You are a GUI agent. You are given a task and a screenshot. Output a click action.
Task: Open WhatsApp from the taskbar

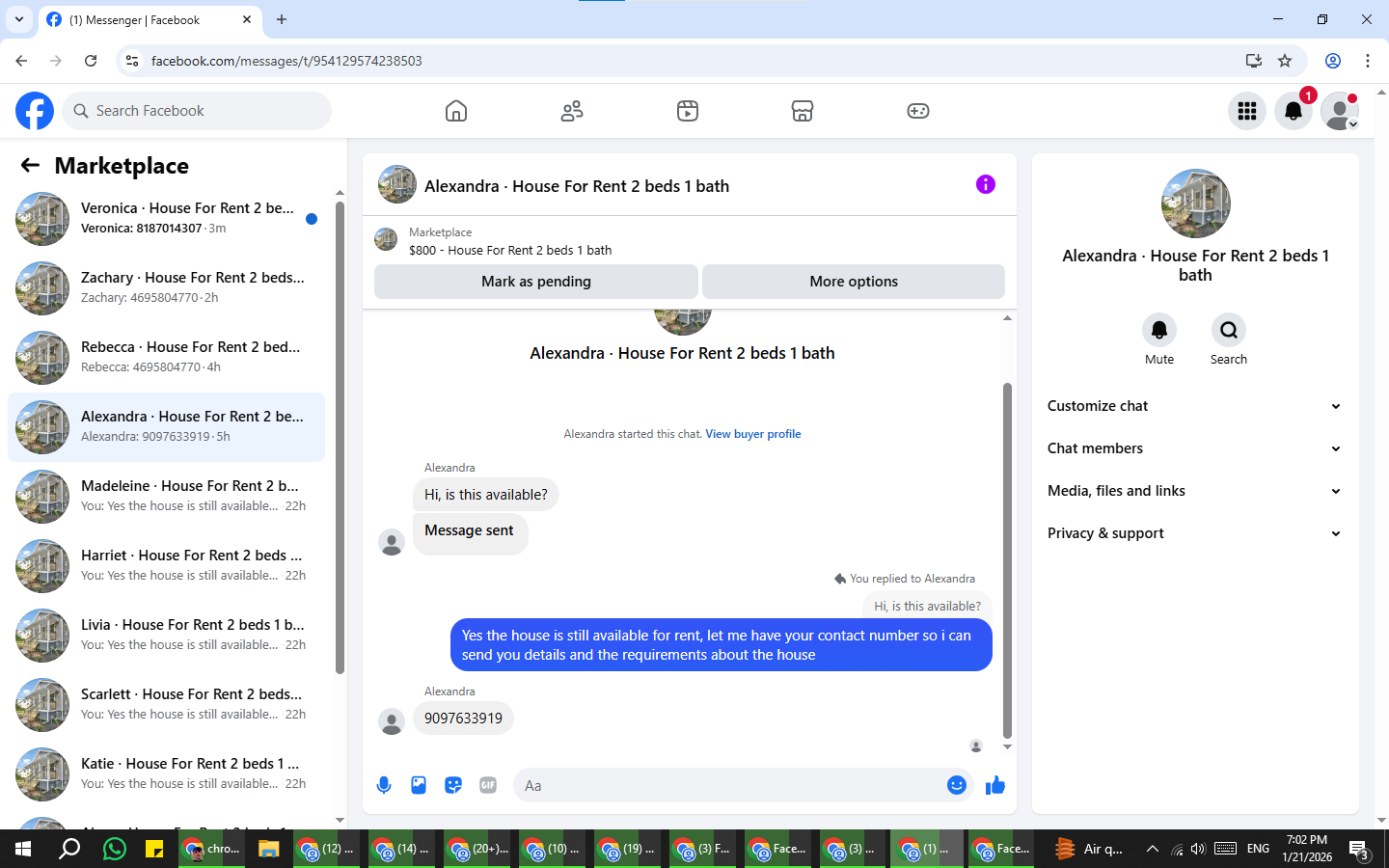pyautogui.click(x=114, y=849)
